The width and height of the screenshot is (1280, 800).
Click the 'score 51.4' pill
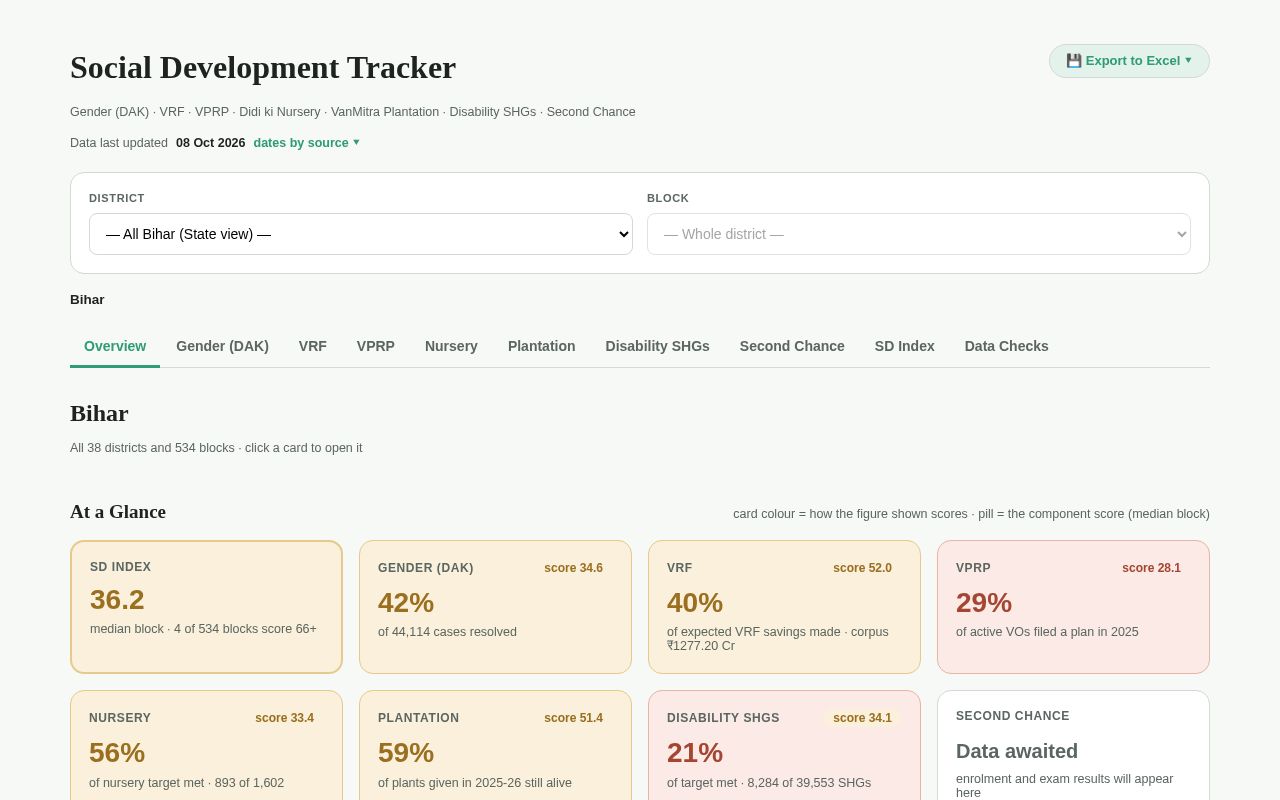click(x=573, y=718)
